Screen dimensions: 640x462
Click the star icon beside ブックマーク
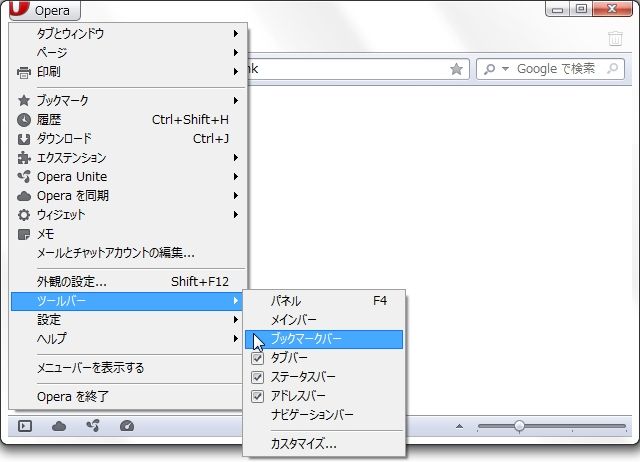point(24,100)
